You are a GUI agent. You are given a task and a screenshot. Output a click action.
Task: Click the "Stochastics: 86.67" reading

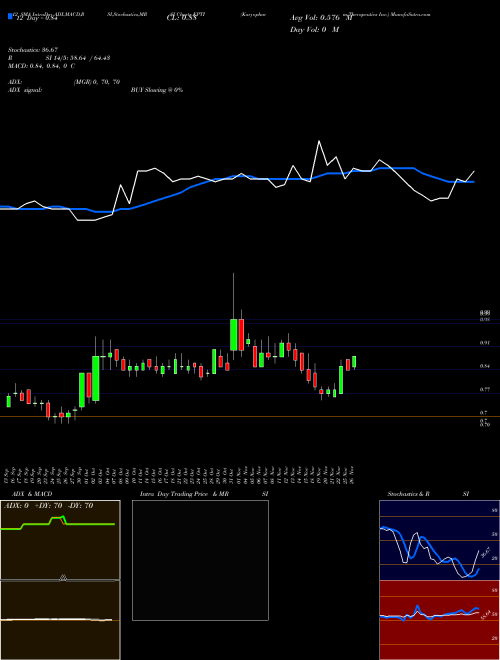(x=32, y=50)
